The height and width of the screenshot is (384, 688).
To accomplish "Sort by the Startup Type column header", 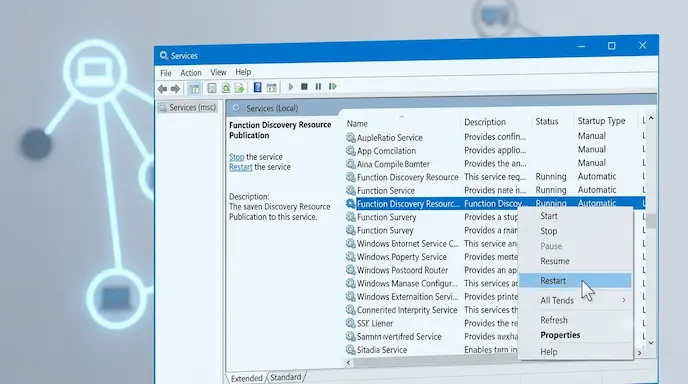I will 601,121.
